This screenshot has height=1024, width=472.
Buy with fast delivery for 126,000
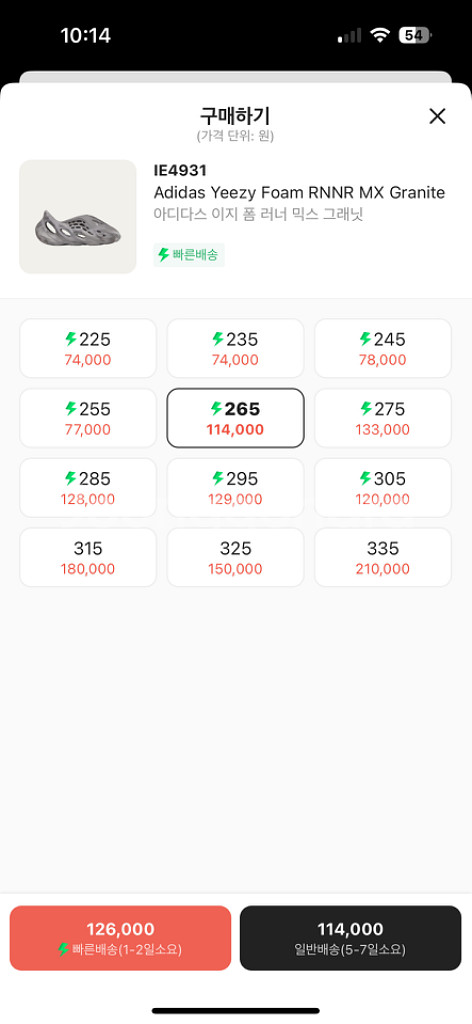pos(120,938)
